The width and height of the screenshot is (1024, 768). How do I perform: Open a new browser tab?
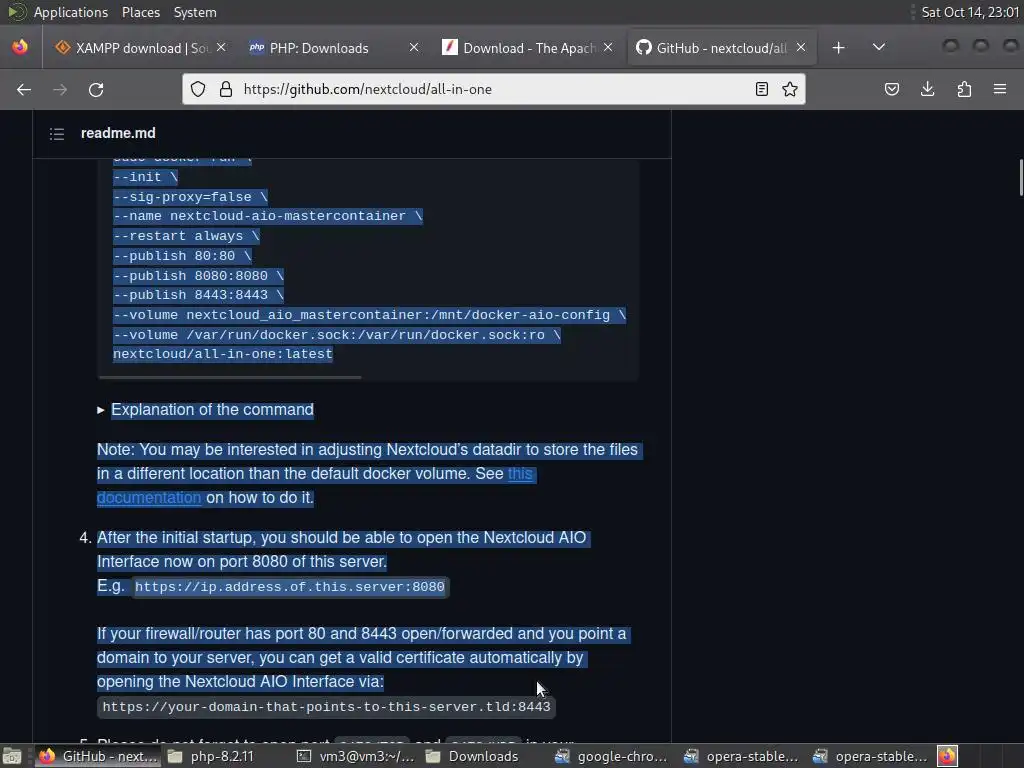click(x=839, y=48)
